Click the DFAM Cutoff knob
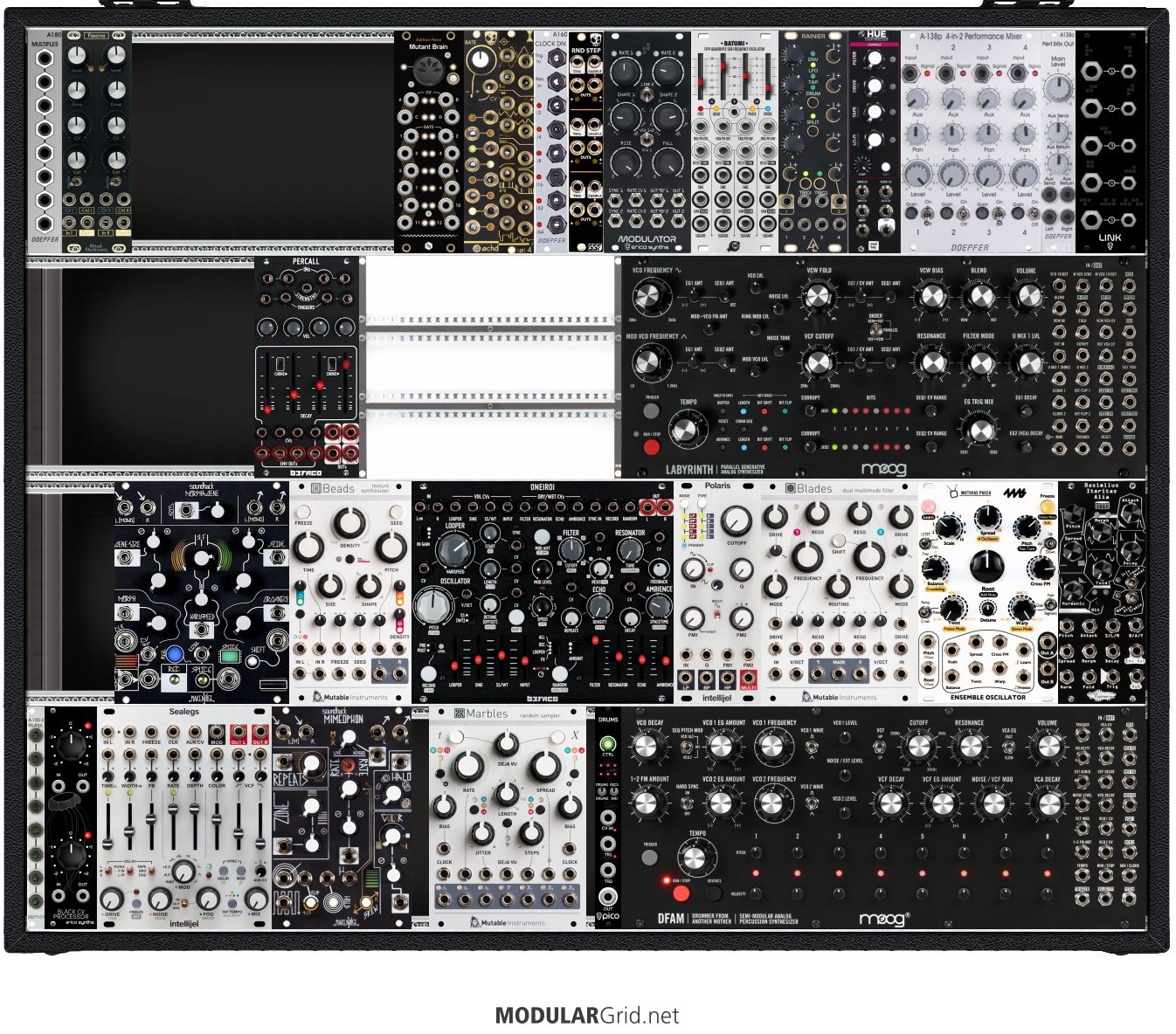Image resolution: width=1176 pixels, height=1034 pixels. tap(918, 747)
